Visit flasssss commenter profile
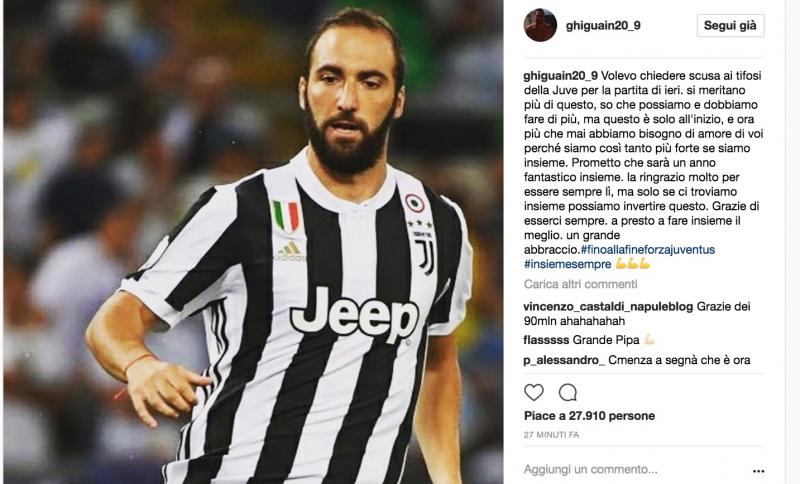This screenshot has width=800, height=484. [x=546, y=340]
